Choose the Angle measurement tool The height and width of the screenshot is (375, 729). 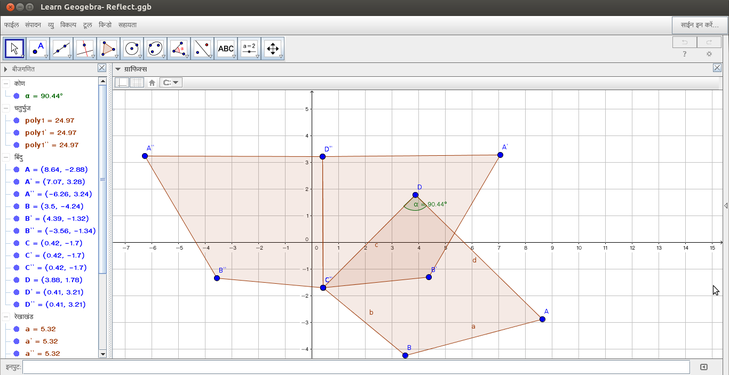click(179, 48)
